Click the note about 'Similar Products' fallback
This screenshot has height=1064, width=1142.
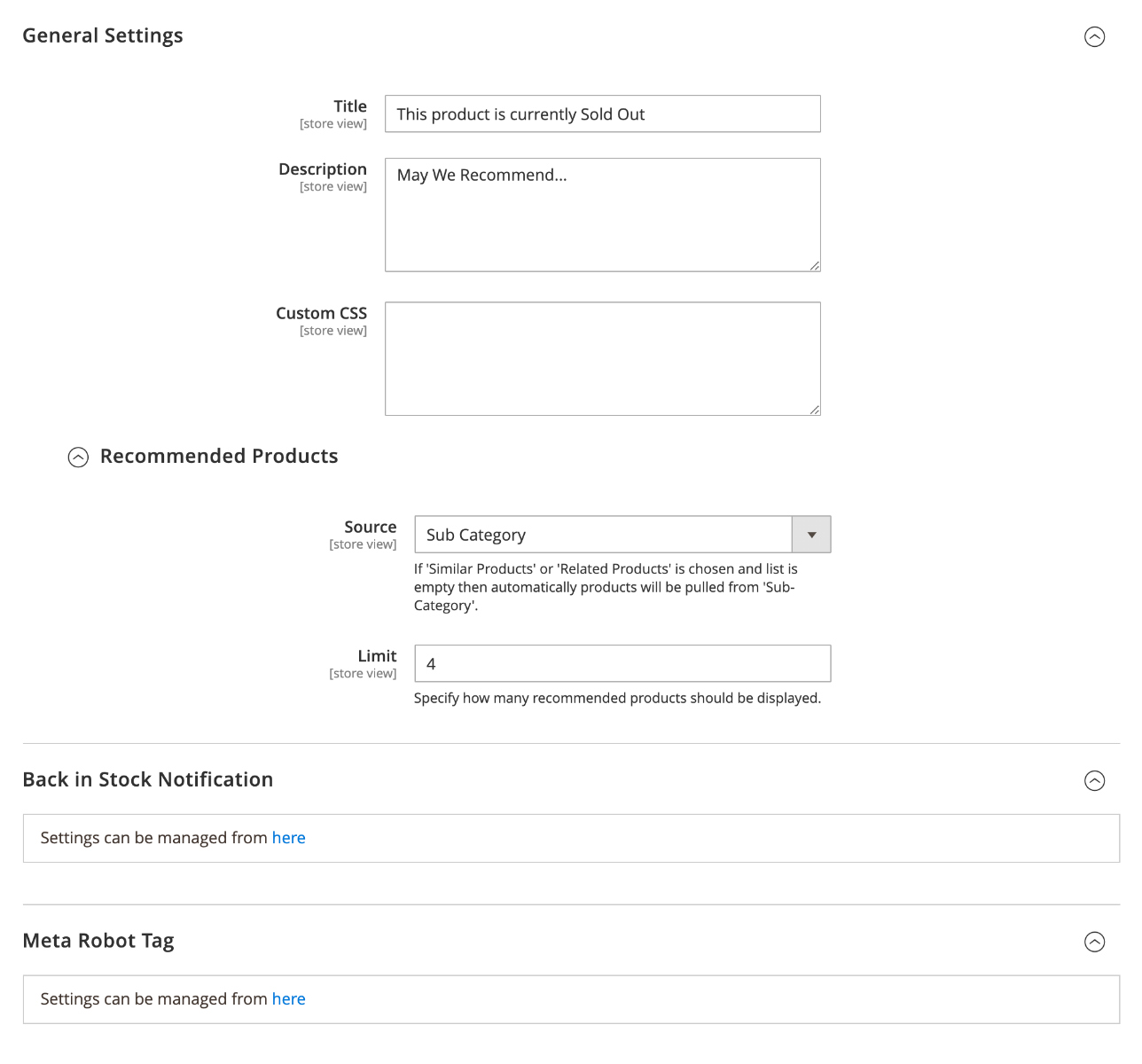click(x=606, y=587)
